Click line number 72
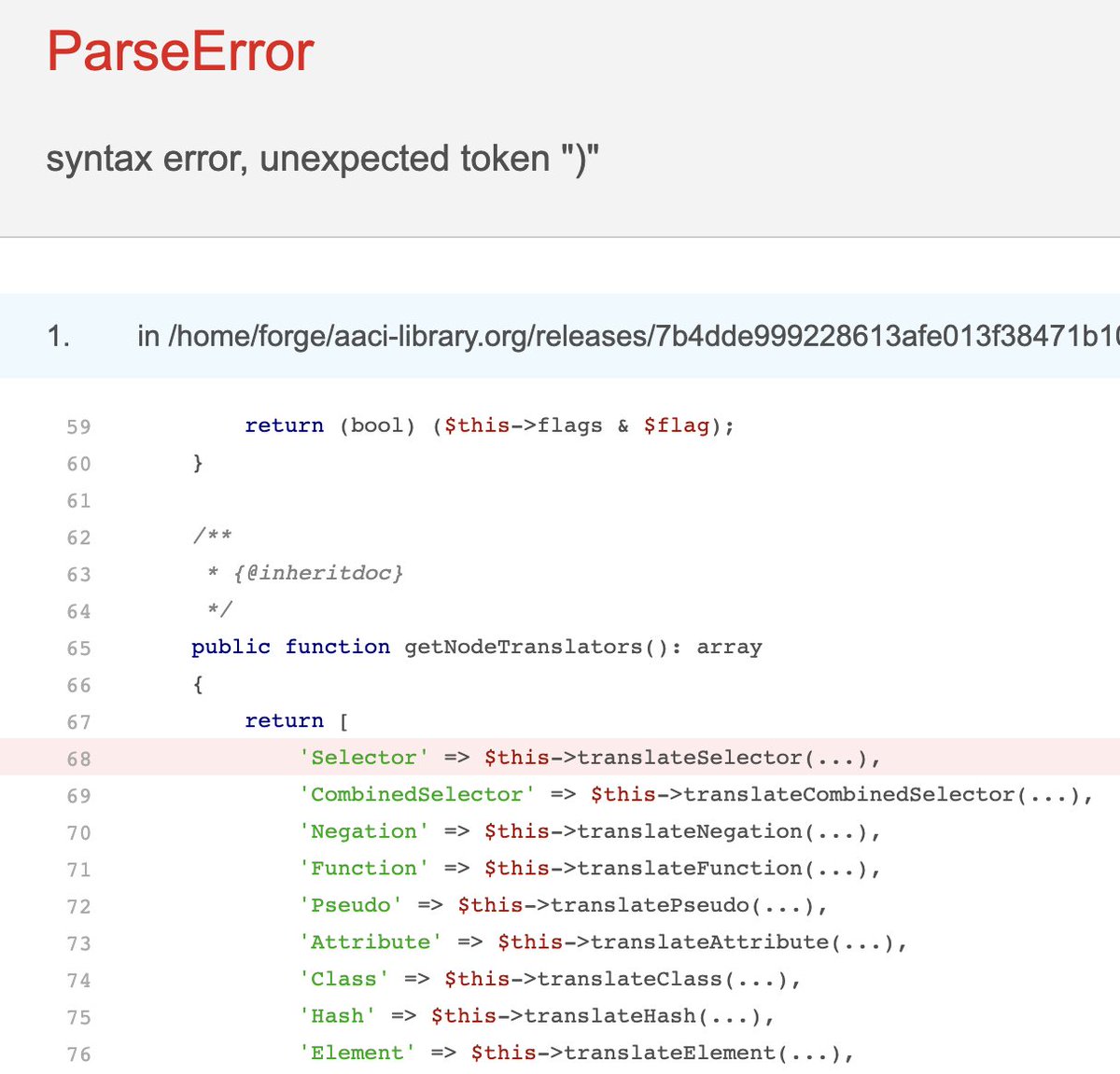1120x1074 pixels. pyautogui.click(x=78, y=906)
